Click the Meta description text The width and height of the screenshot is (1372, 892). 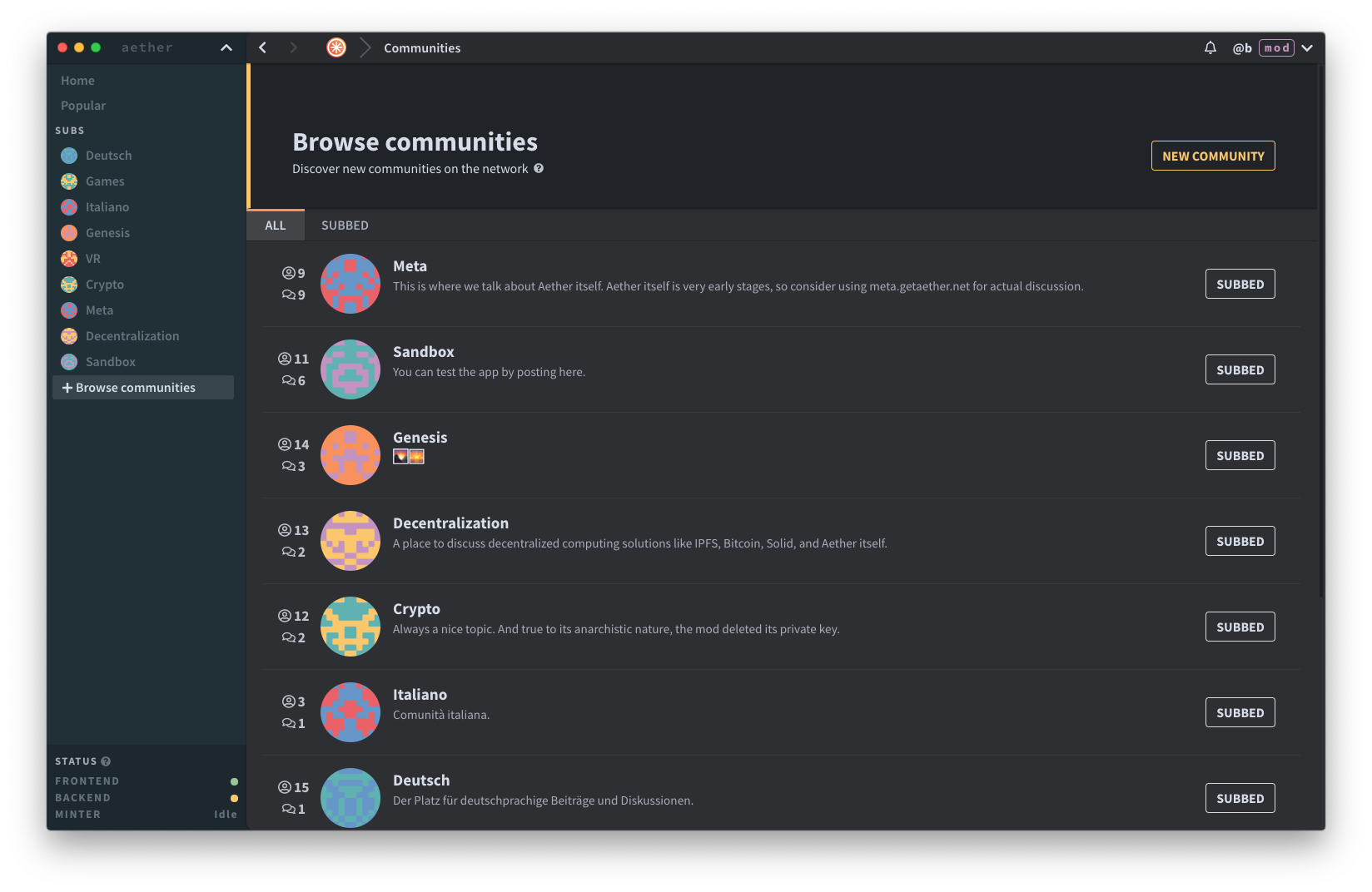[x=738, y=286]
